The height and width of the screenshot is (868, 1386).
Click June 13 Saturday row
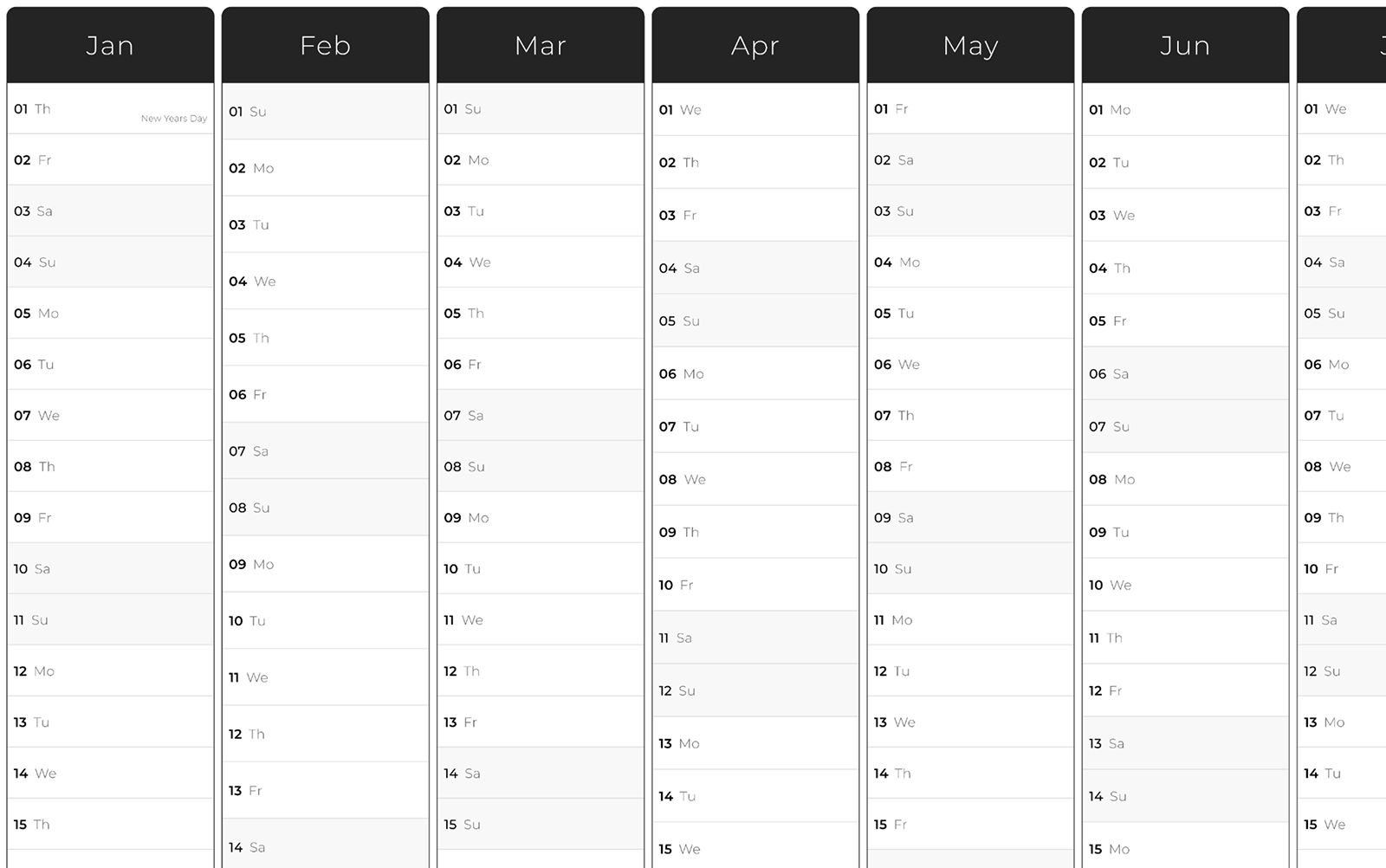pos(1185,743)
